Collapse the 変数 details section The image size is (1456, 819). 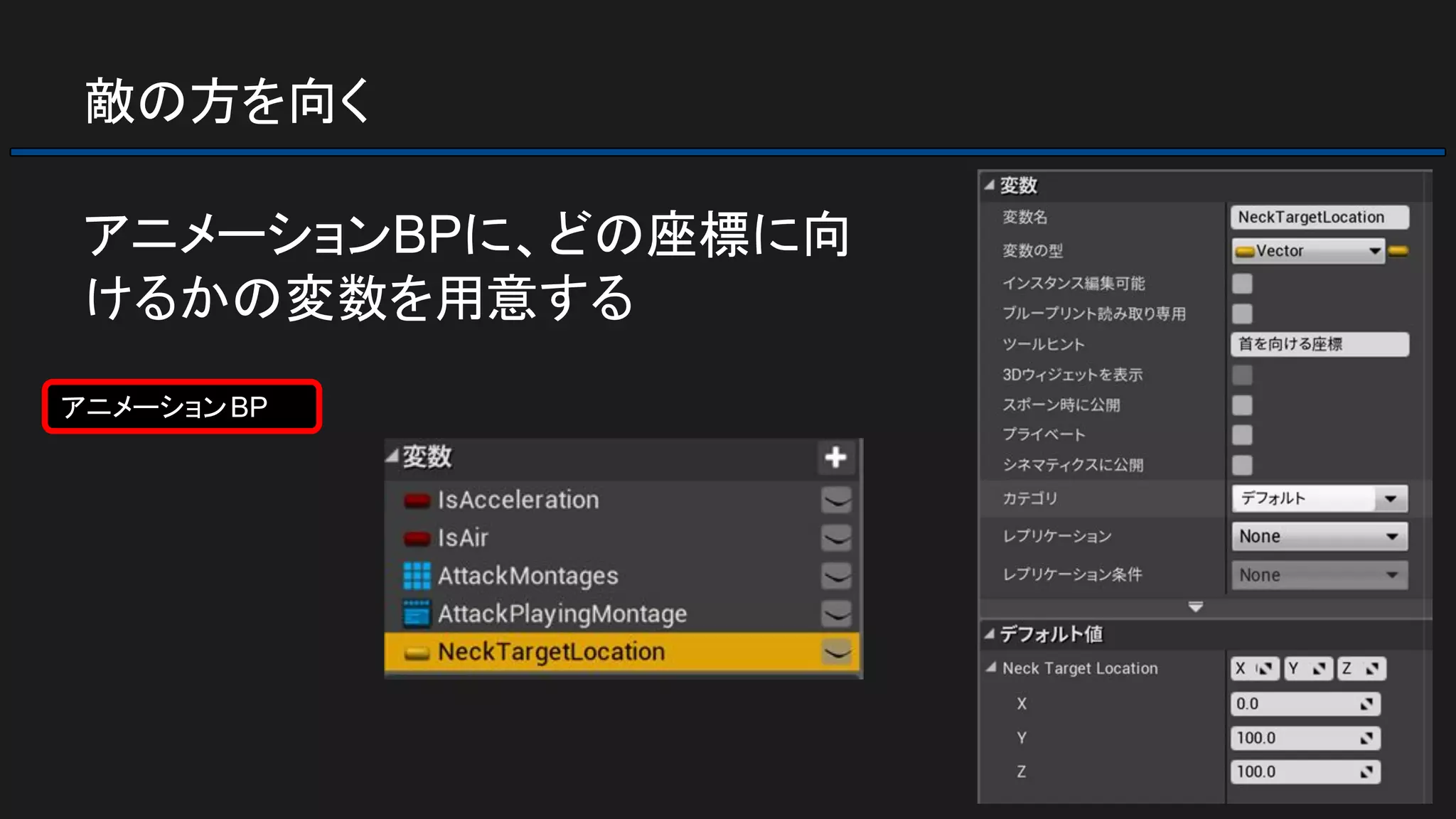click(989, 185)
